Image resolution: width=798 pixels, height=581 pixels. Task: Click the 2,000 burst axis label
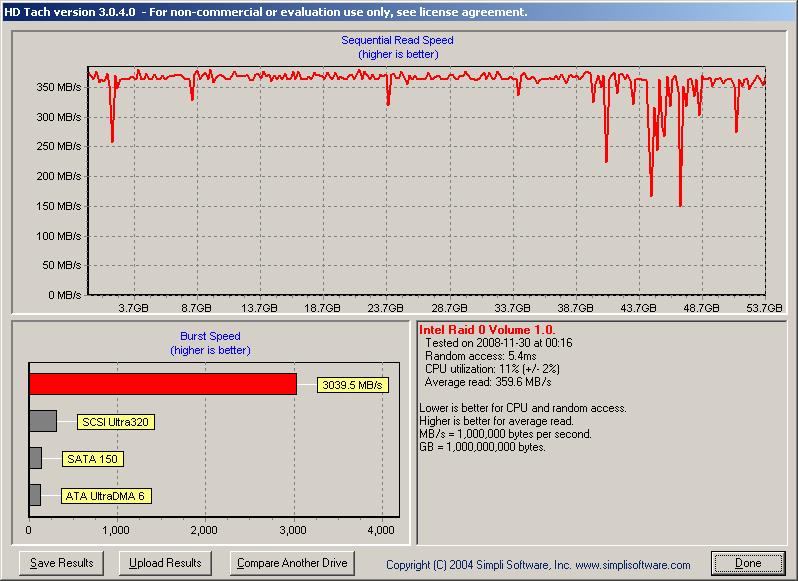tap(204, 530)
